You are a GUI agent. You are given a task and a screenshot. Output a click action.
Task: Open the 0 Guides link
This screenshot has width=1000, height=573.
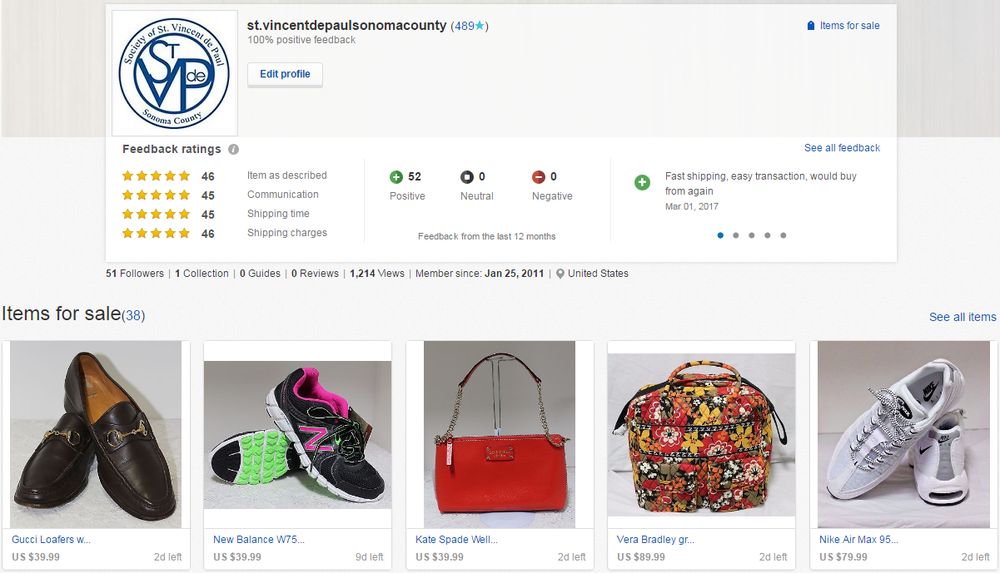pyautogui.click(x=260, y=273)
